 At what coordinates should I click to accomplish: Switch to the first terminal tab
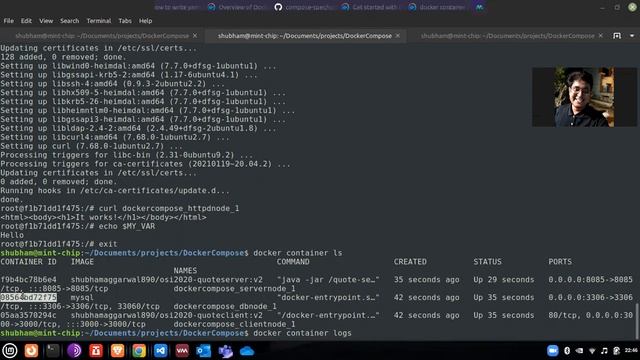tap(102, 36)
